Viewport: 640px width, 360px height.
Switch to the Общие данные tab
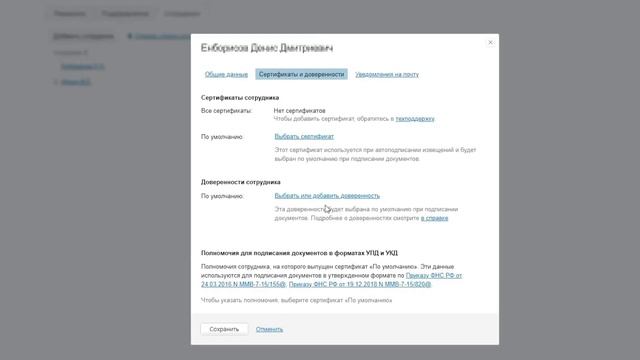point(226,74)
